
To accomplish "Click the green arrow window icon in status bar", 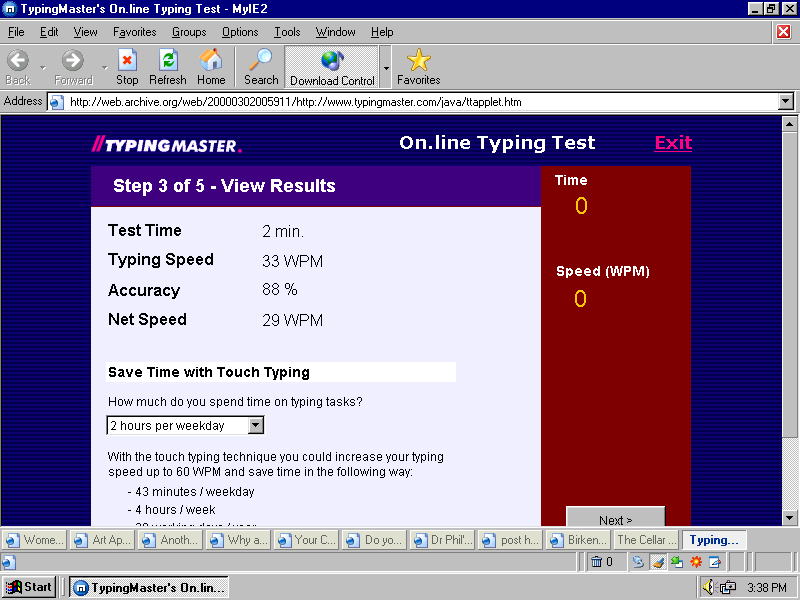I will click(x=677, y=562).
